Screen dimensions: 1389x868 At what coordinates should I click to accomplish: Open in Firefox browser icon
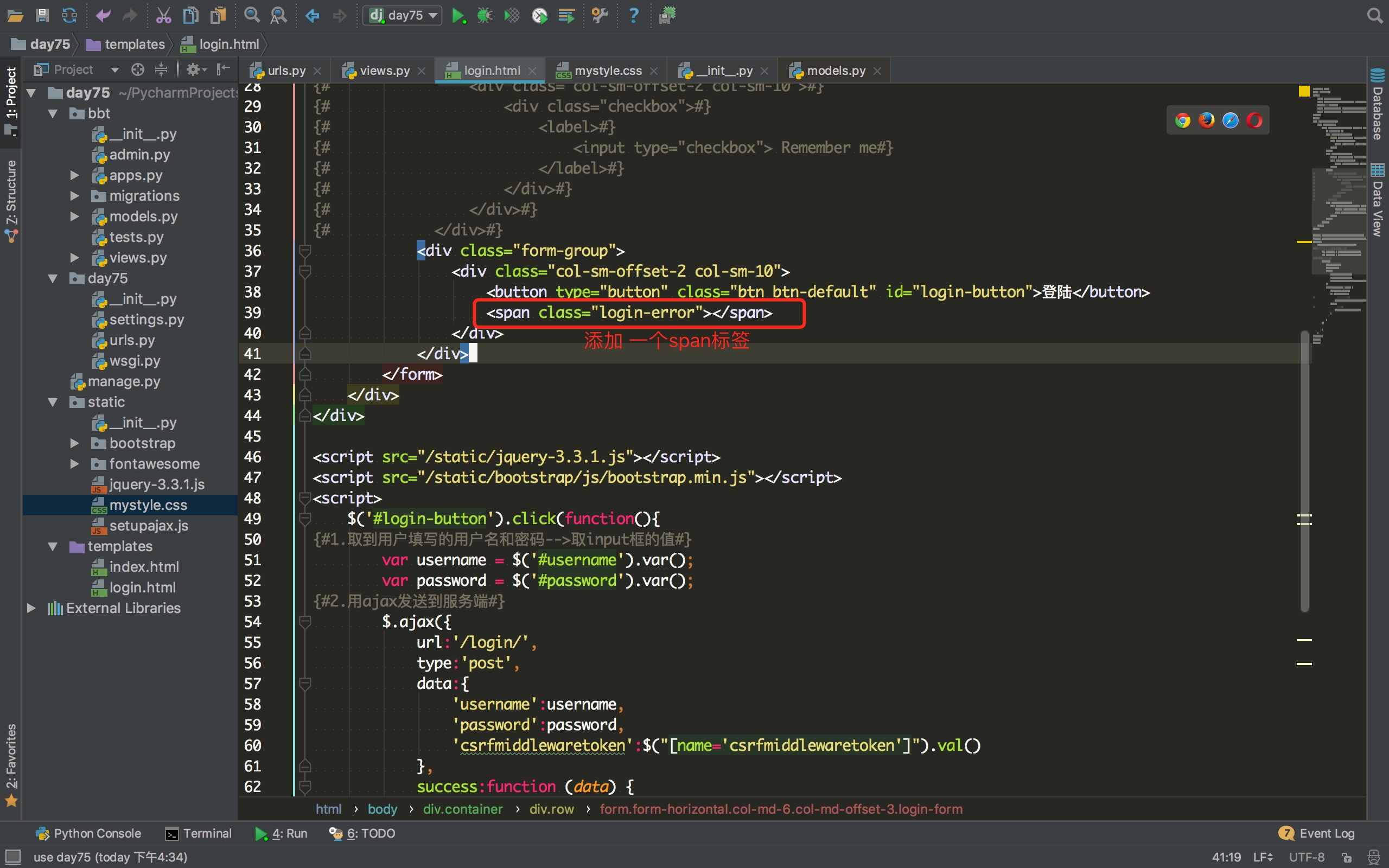click(1207, 120)
